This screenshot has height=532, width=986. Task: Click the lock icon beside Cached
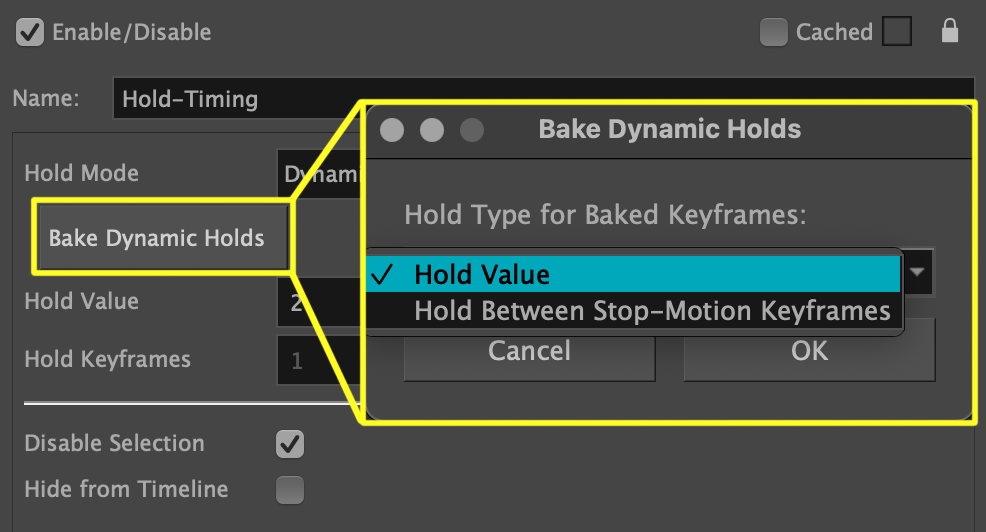click(x=949, y=32)
